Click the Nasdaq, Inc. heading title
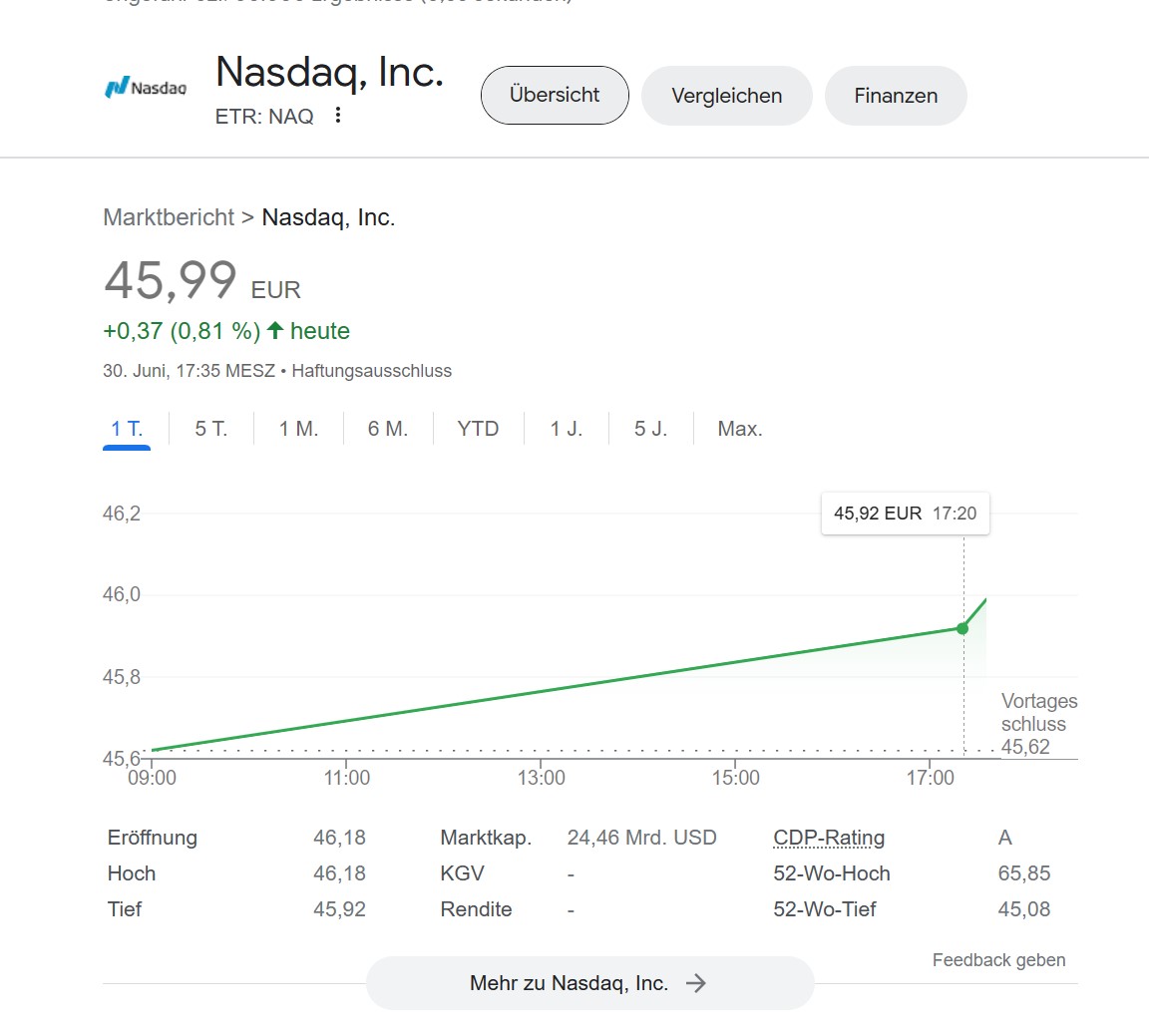1149x1036 pixels. [330, 72]
